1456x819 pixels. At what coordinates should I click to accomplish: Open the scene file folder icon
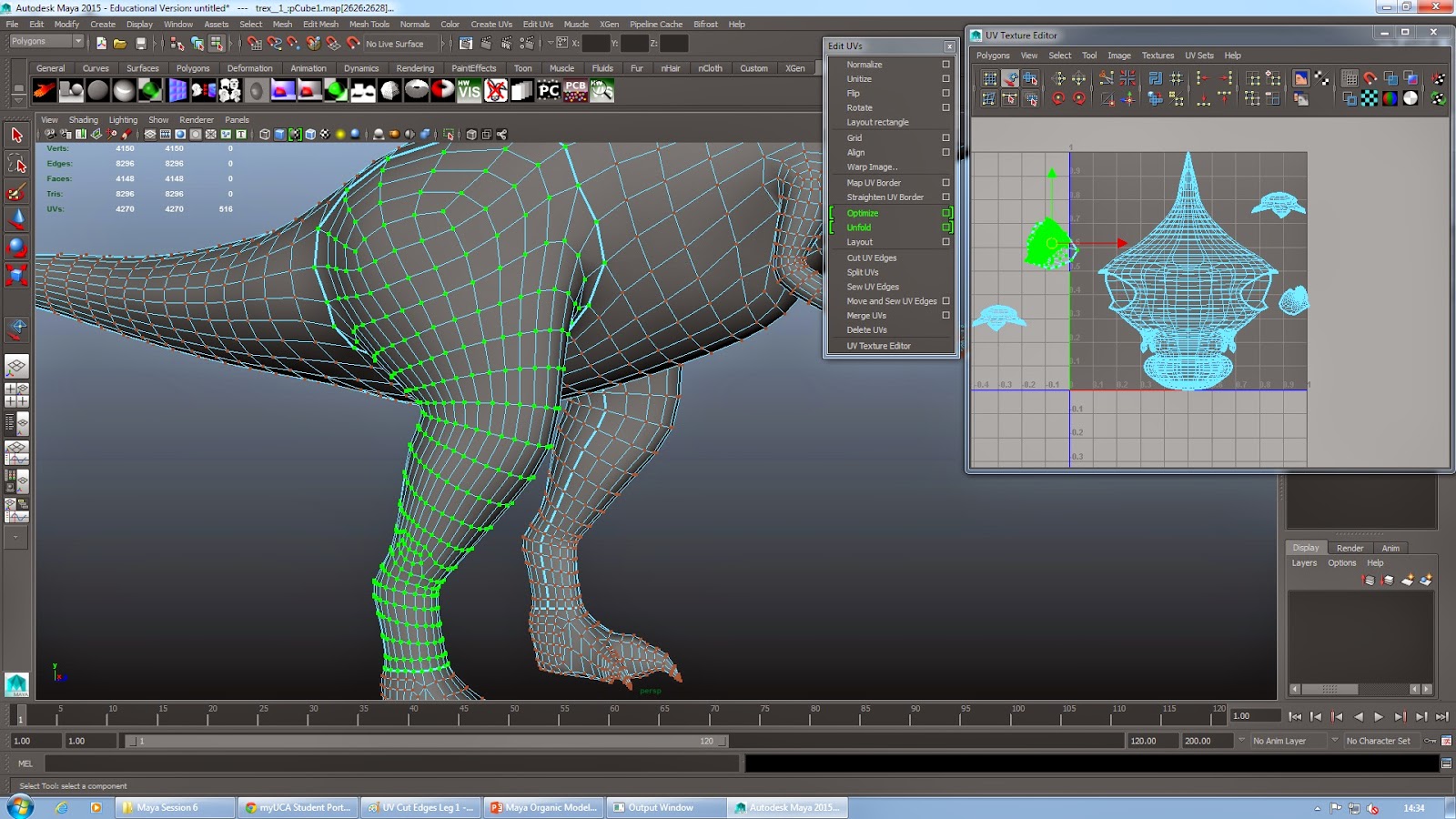tap(120, 43)
